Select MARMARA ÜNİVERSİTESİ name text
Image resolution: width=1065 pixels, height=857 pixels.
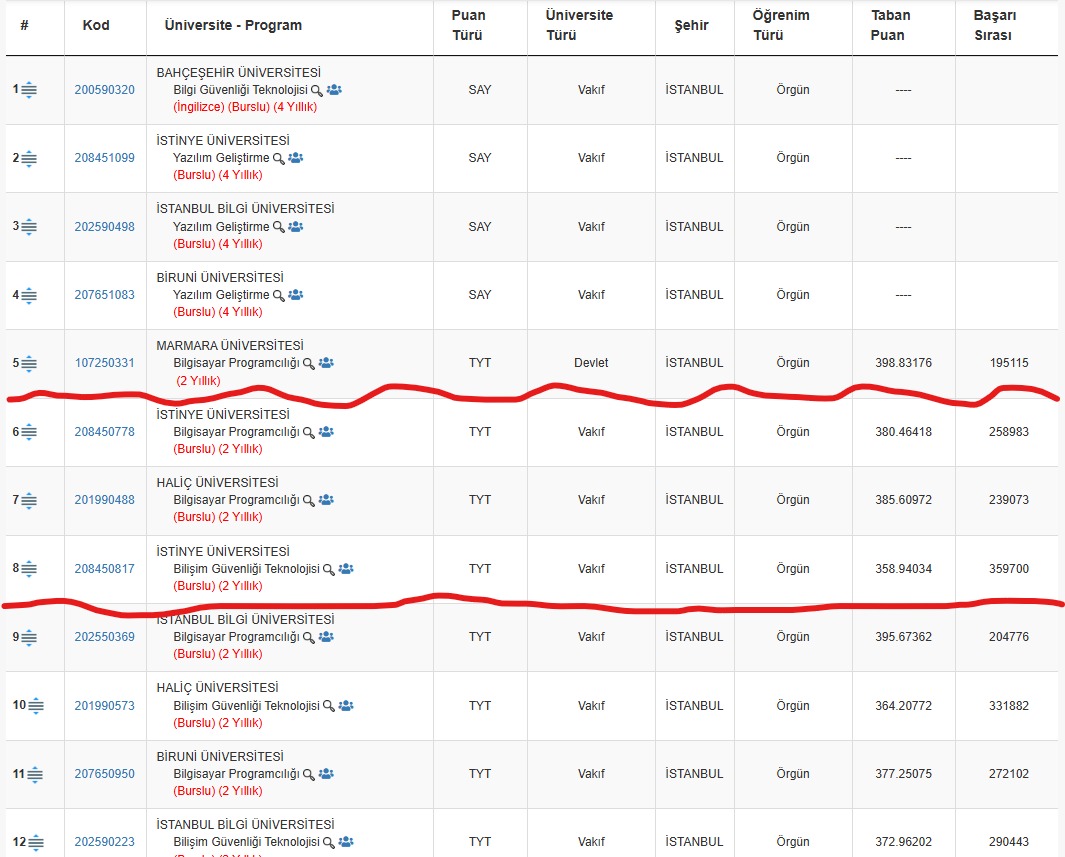click(x=230, y=346)
